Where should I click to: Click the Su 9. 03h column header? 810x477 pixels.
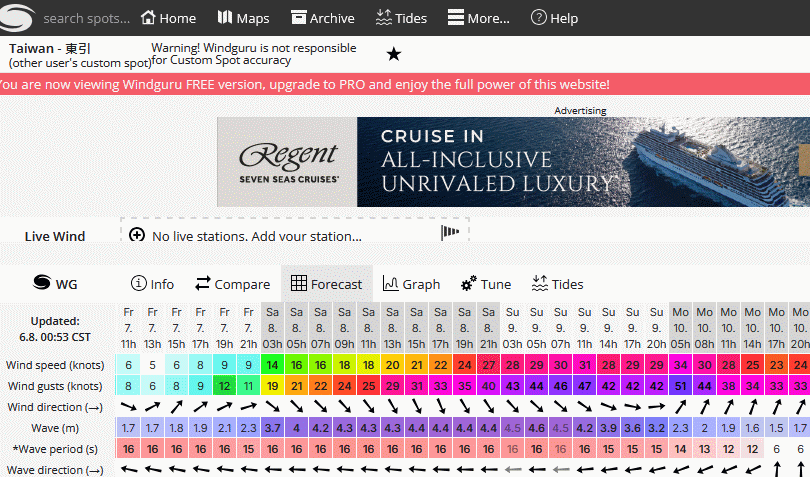pos(512,328)
